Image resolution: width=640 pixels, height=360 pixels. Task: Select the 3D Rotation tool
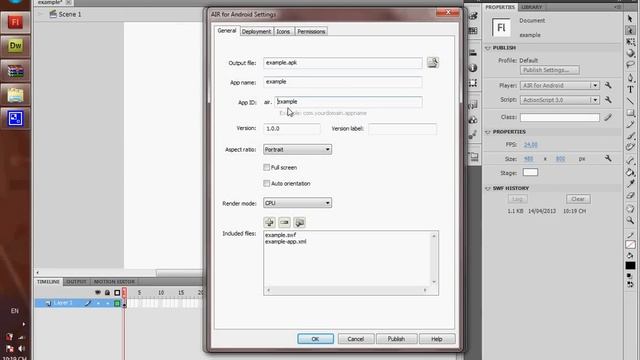(x=630, y=53)
